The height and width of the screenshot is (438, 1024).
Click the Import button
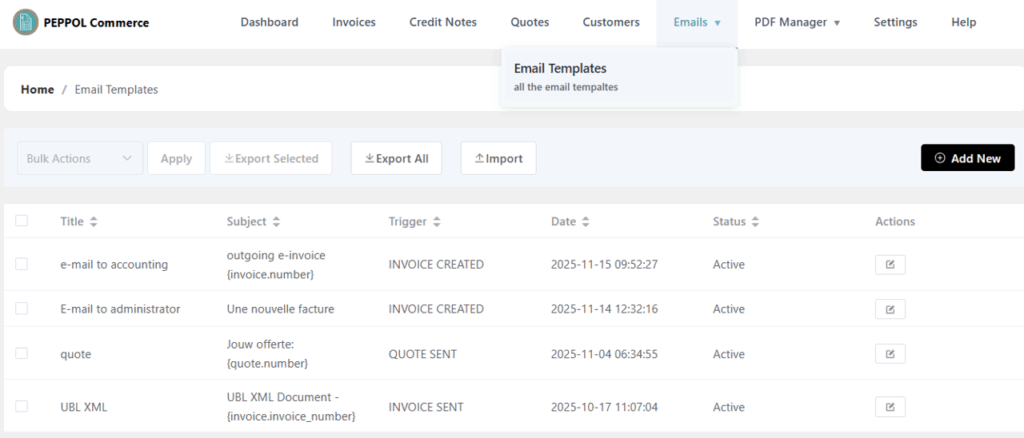point(498,159)
